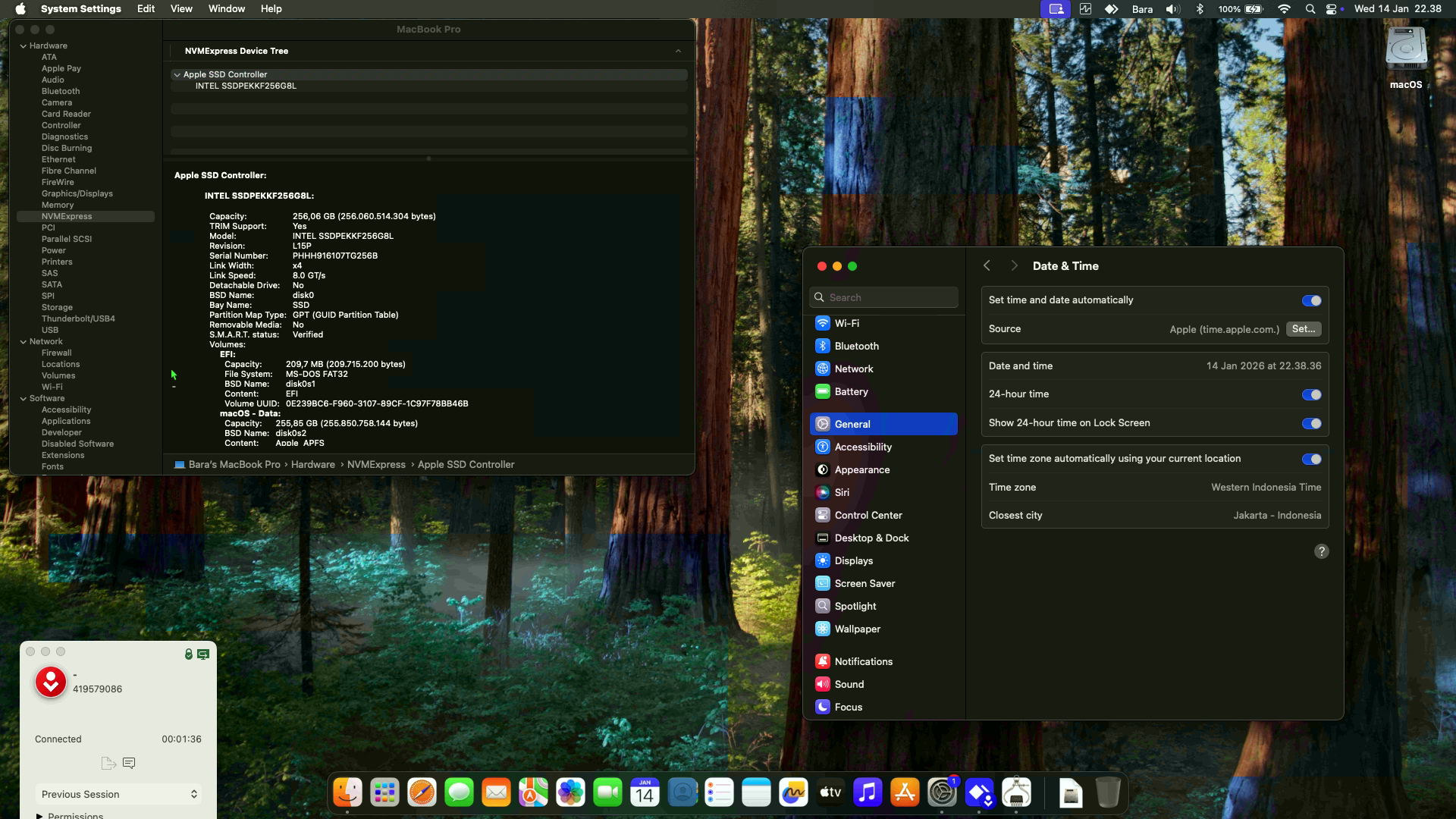Open the Bluetooth settings pane
The width and height of the screenshot is (1456, 819).
tap(856, 346)
